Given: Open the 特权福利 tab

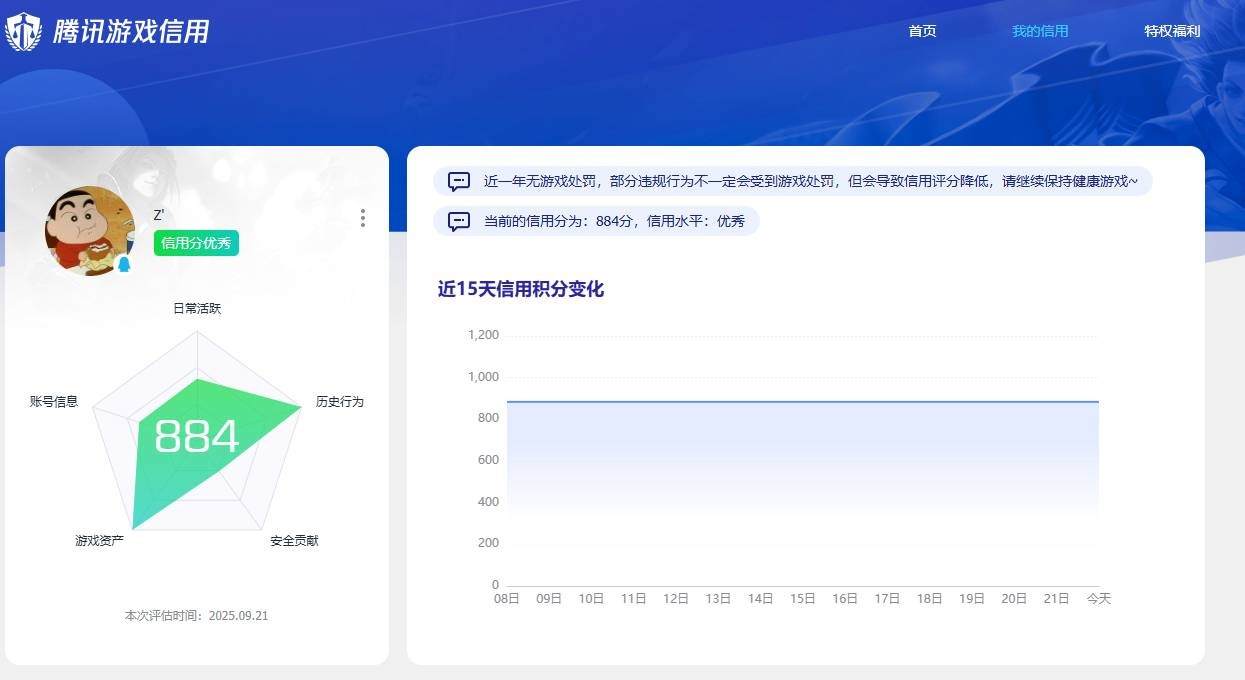Looking at the screenshot, I should (1172, 31).
